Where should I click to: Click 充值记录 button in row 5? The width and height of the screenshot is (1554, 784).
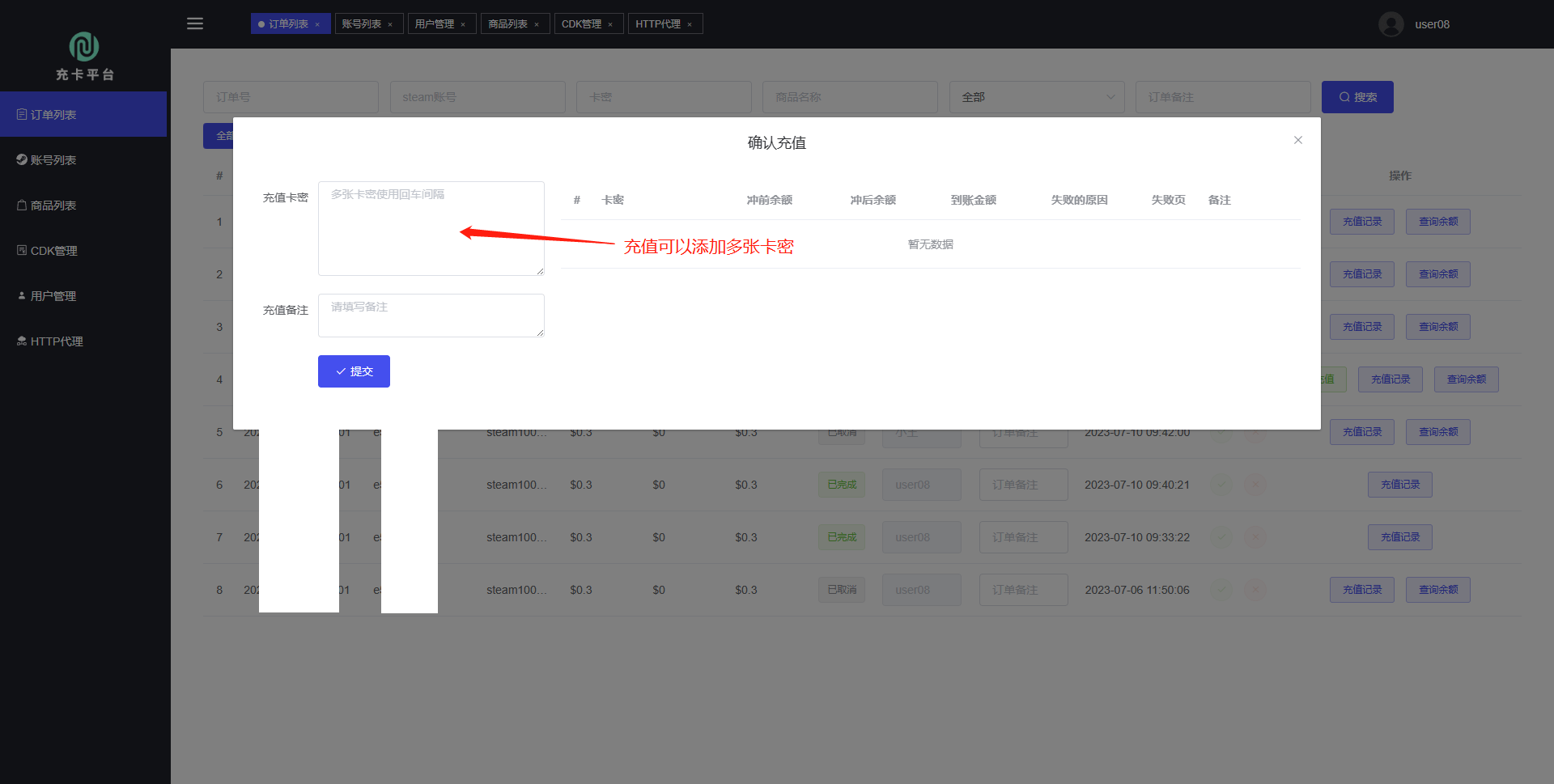pos(1362,432)
